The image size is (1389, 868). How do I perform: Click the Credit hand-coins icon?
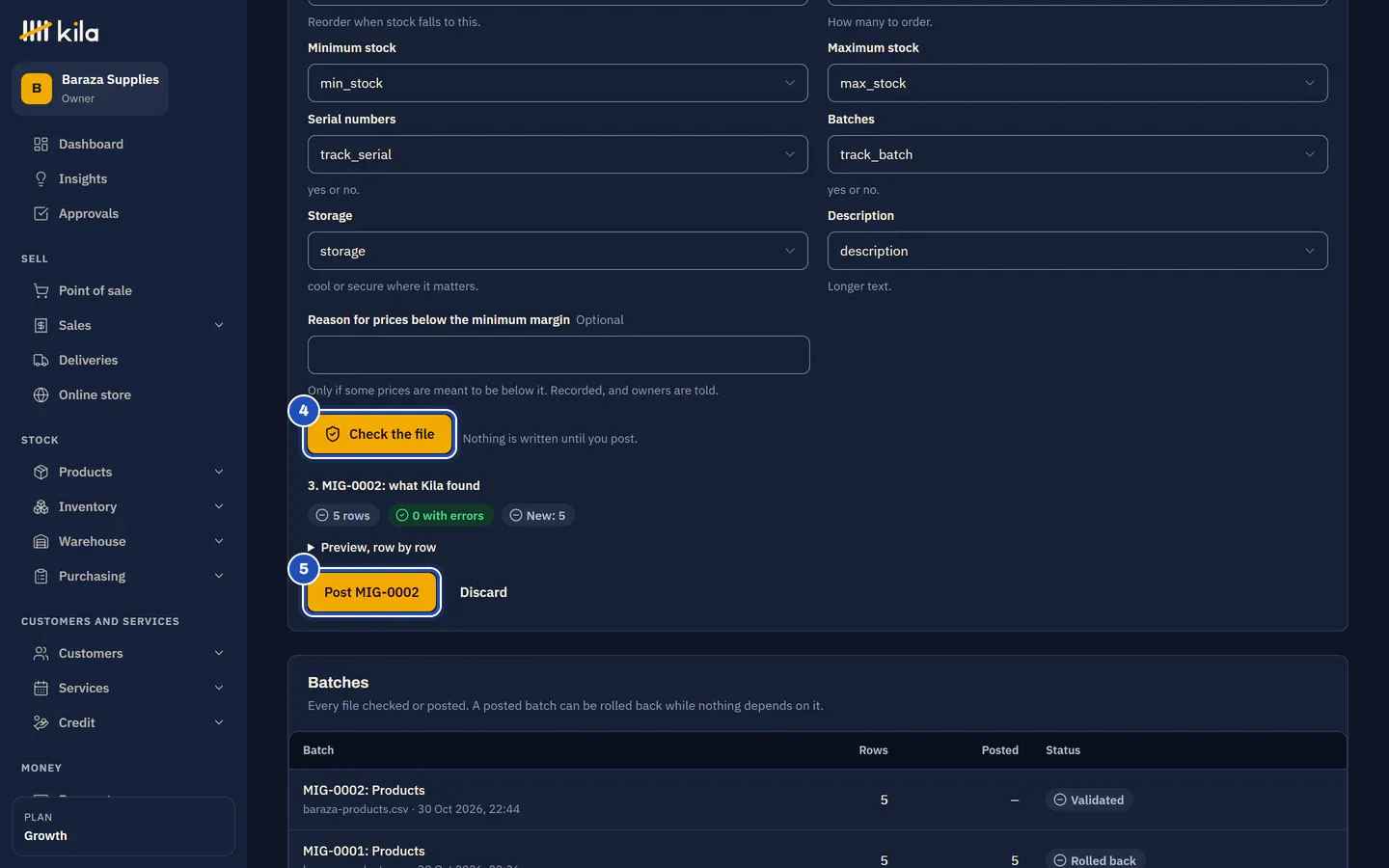coord(41,722)
